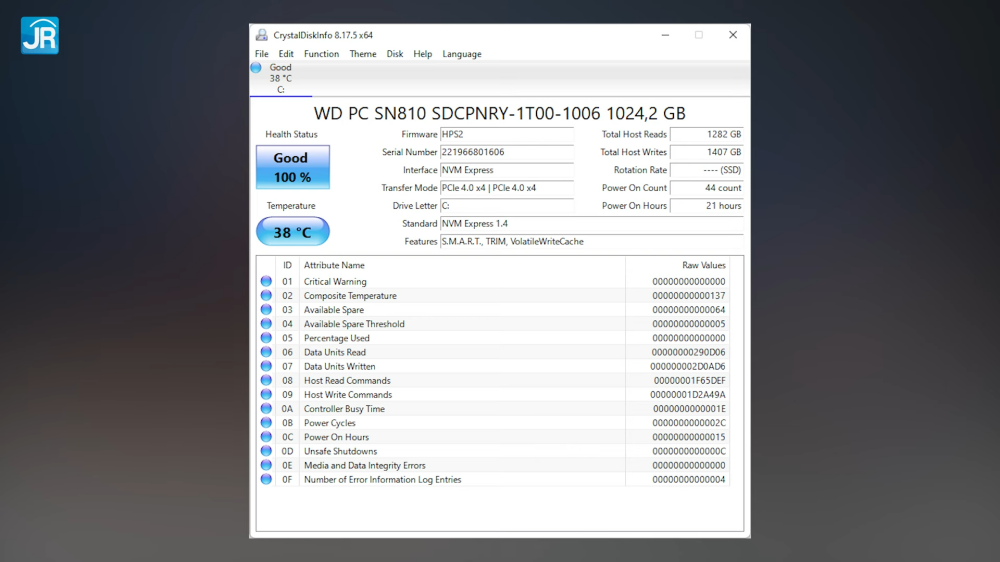Viewport: 1000px width, 562px height.
Task: Click the JR logo in corner
Action: pyautogui.click(x=39, y=35)
